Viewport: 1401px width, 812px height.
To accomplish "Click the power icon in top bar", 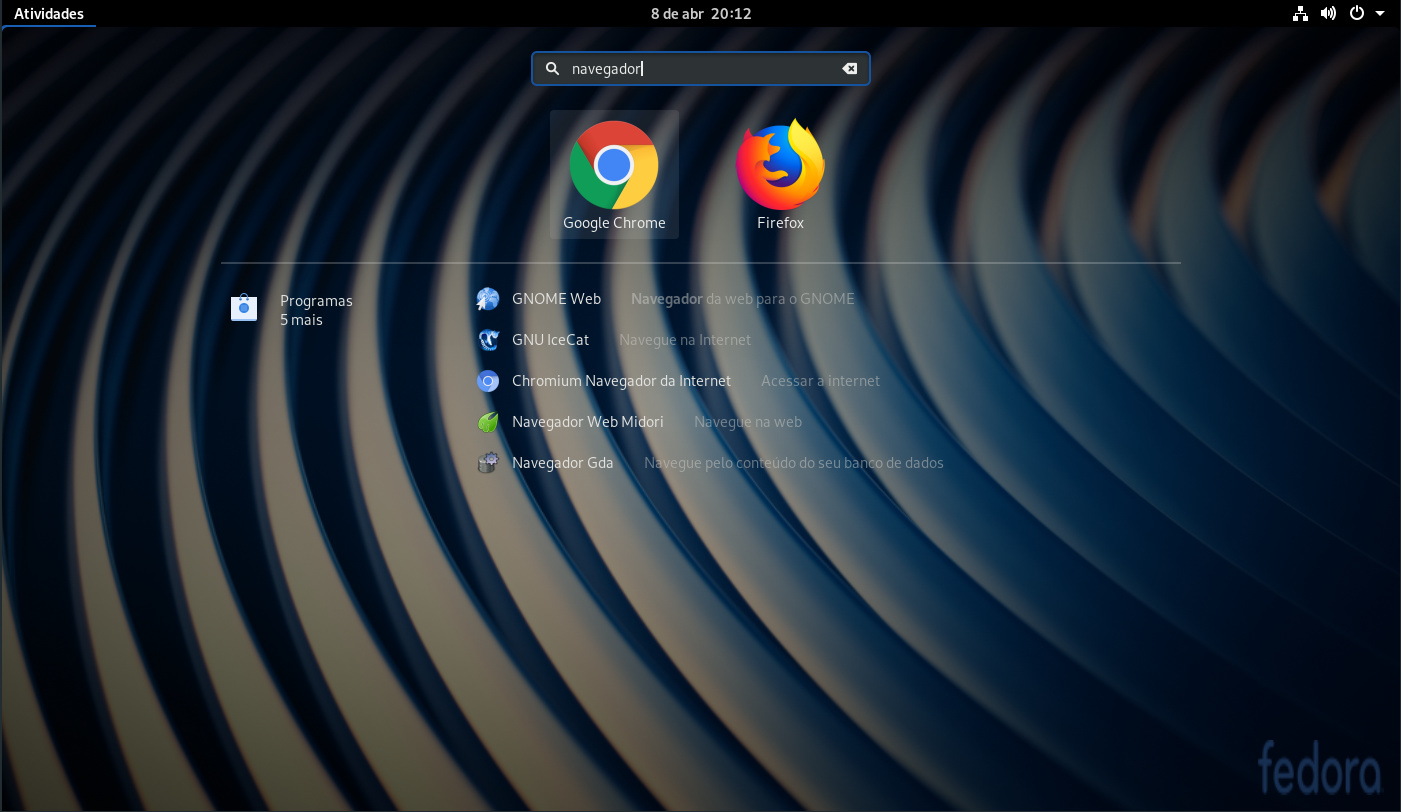I will (x=1357, y=14).
